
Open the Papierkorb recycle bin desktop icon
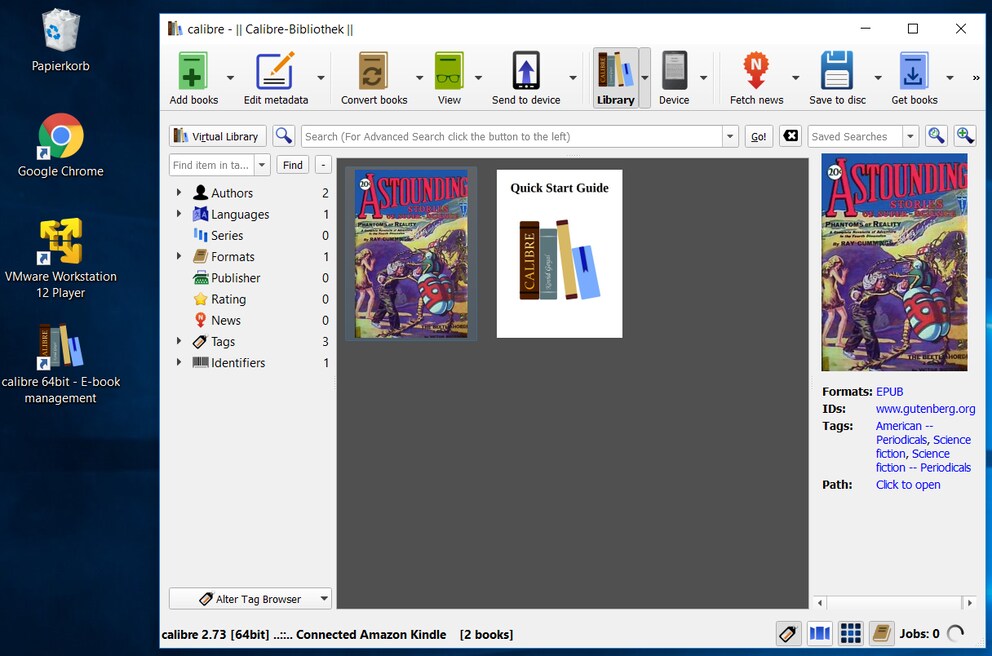pyautogui.click(x=61, y=40)
